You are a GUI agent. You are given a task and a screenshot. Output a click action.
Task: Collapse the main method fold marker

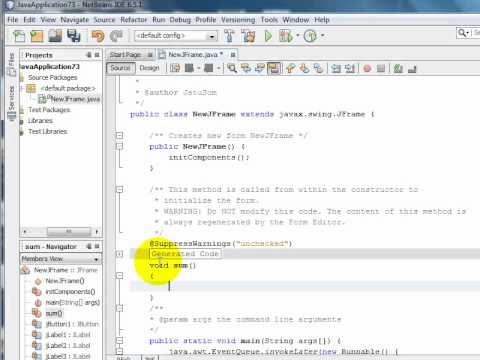(119, 340)
